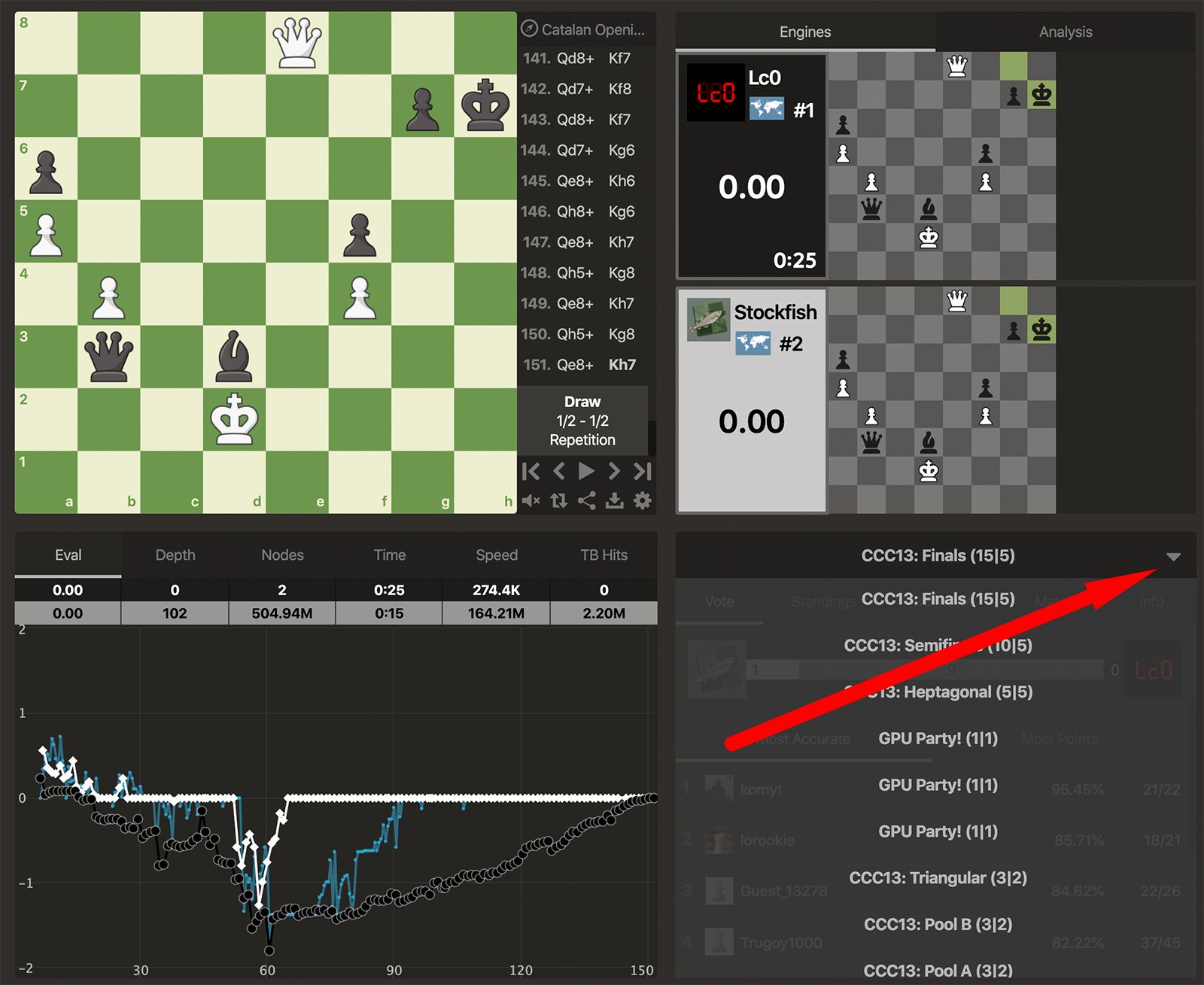Click the Lc0 engine logo
1204x985 pixels.
716,93
